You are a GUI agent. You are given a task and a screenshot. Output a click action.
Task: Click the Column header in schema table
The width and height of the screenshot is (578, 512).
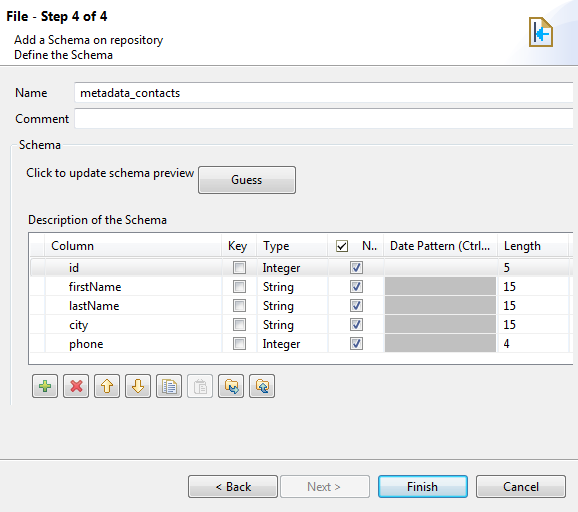coord(133,246)
